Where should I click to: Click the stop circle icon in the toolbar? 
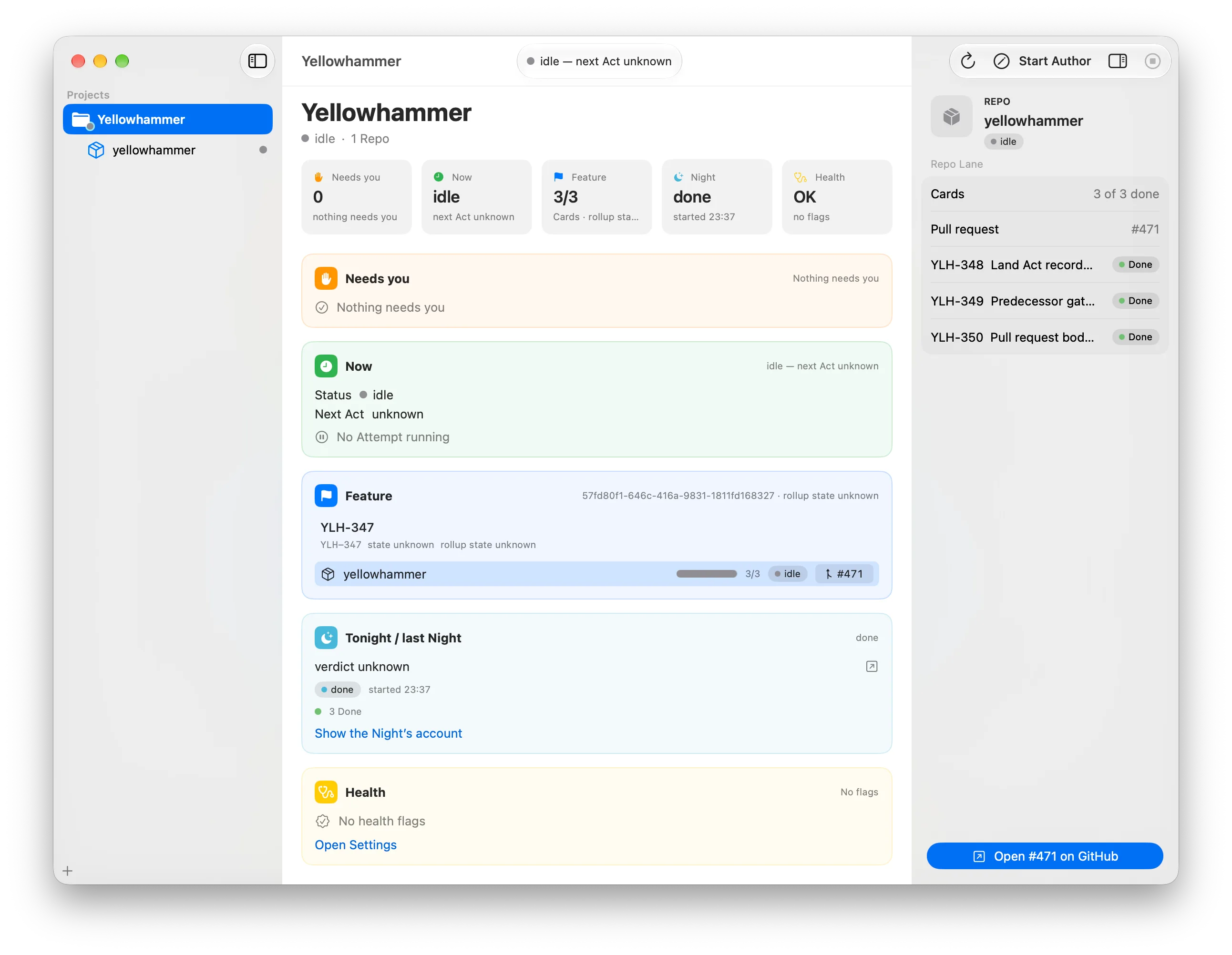click(x=1152, y=61)
